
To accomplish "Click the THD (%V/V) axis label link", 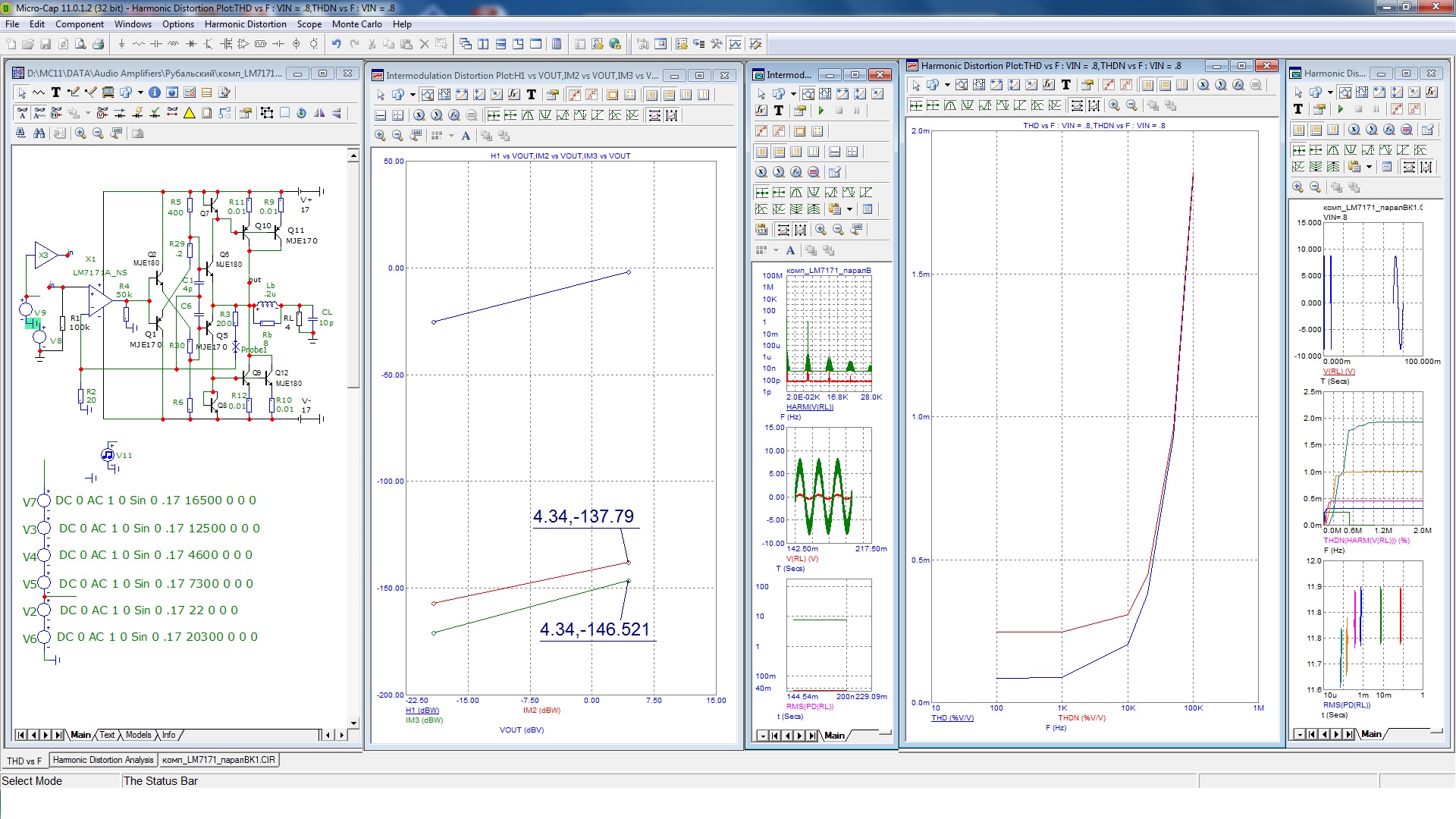I will point(952,718).
